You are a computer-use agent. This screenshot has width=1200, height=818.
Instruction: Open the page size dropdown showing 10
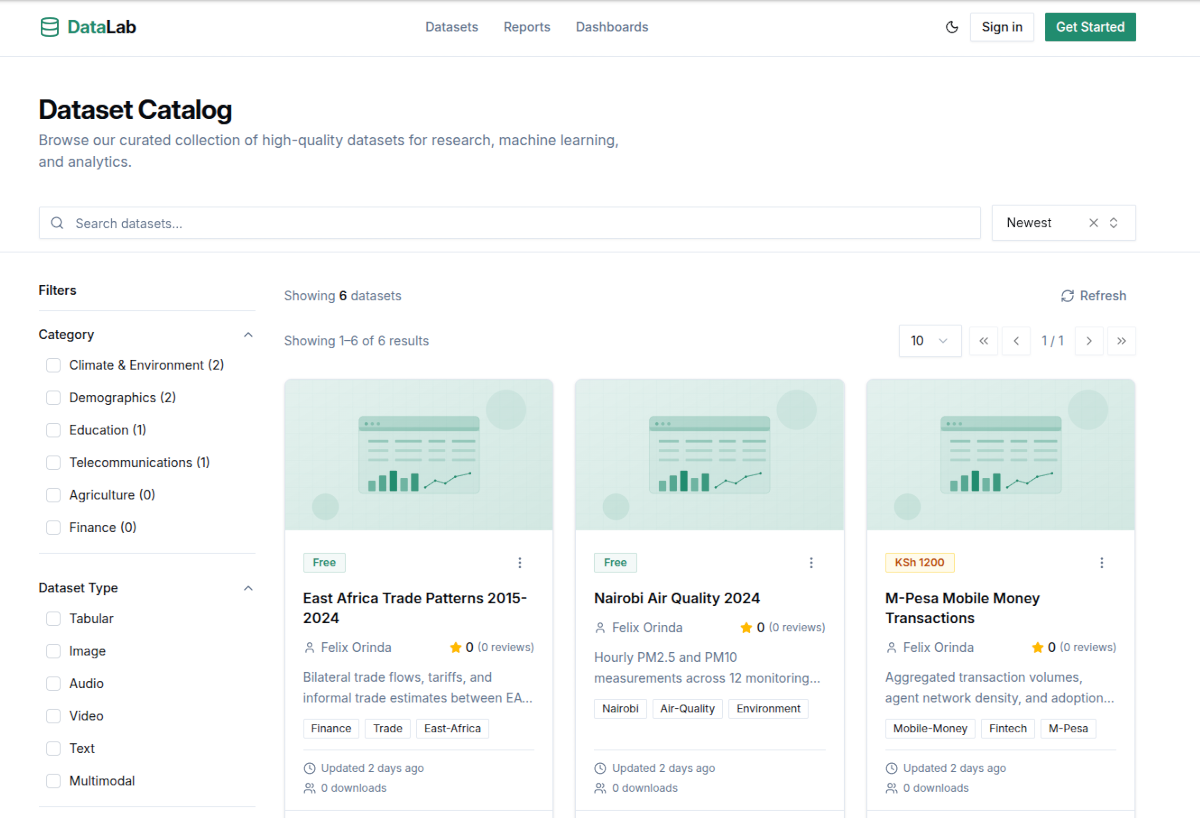[930, 341]
